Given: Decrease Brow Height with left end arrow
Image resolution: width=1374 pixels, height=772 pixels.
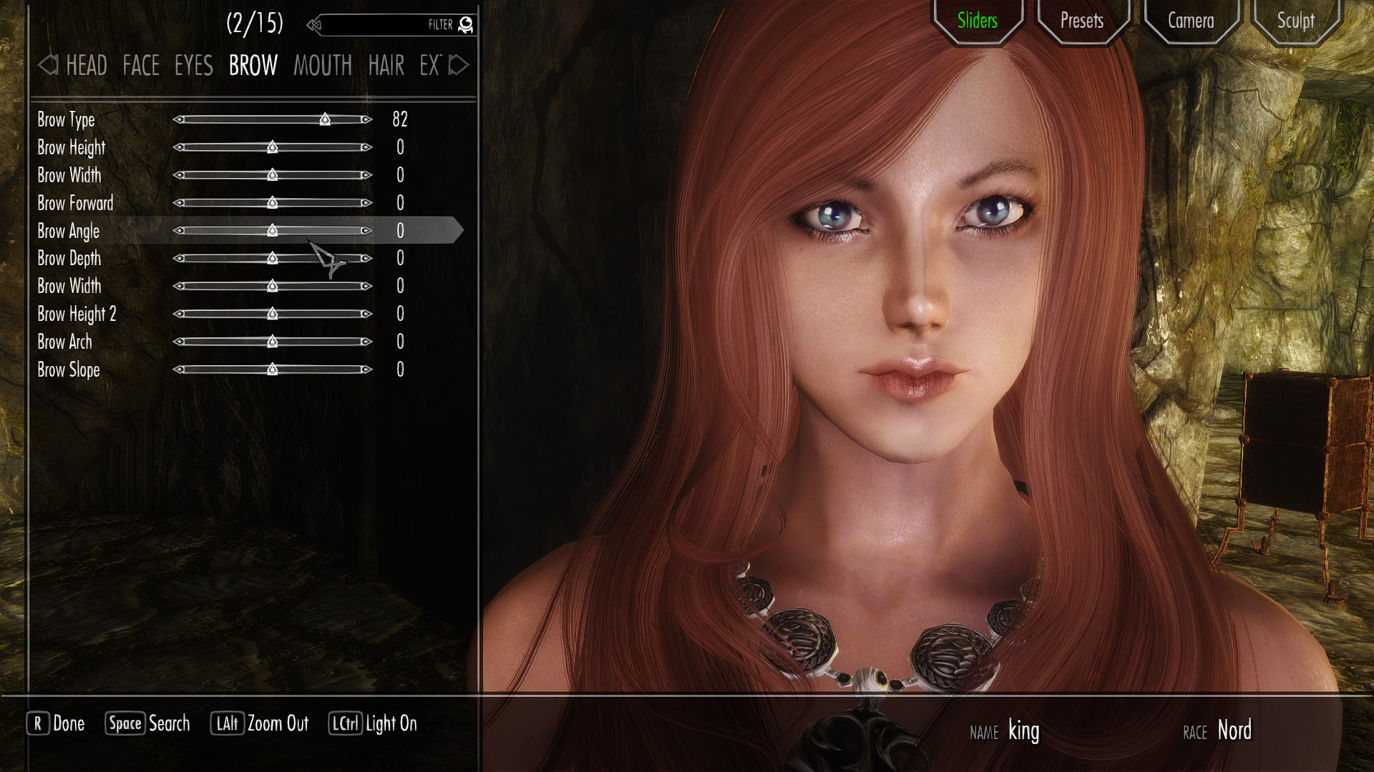Looking at the screenshot, I should tap(179, 148).
